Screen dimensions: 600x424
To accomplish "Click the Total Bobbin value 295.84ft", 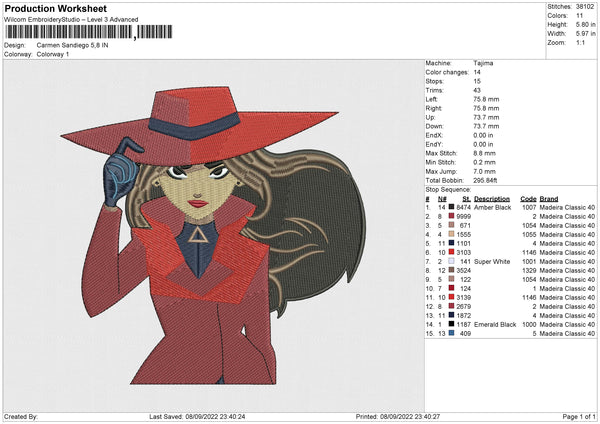I will point(485,180).
